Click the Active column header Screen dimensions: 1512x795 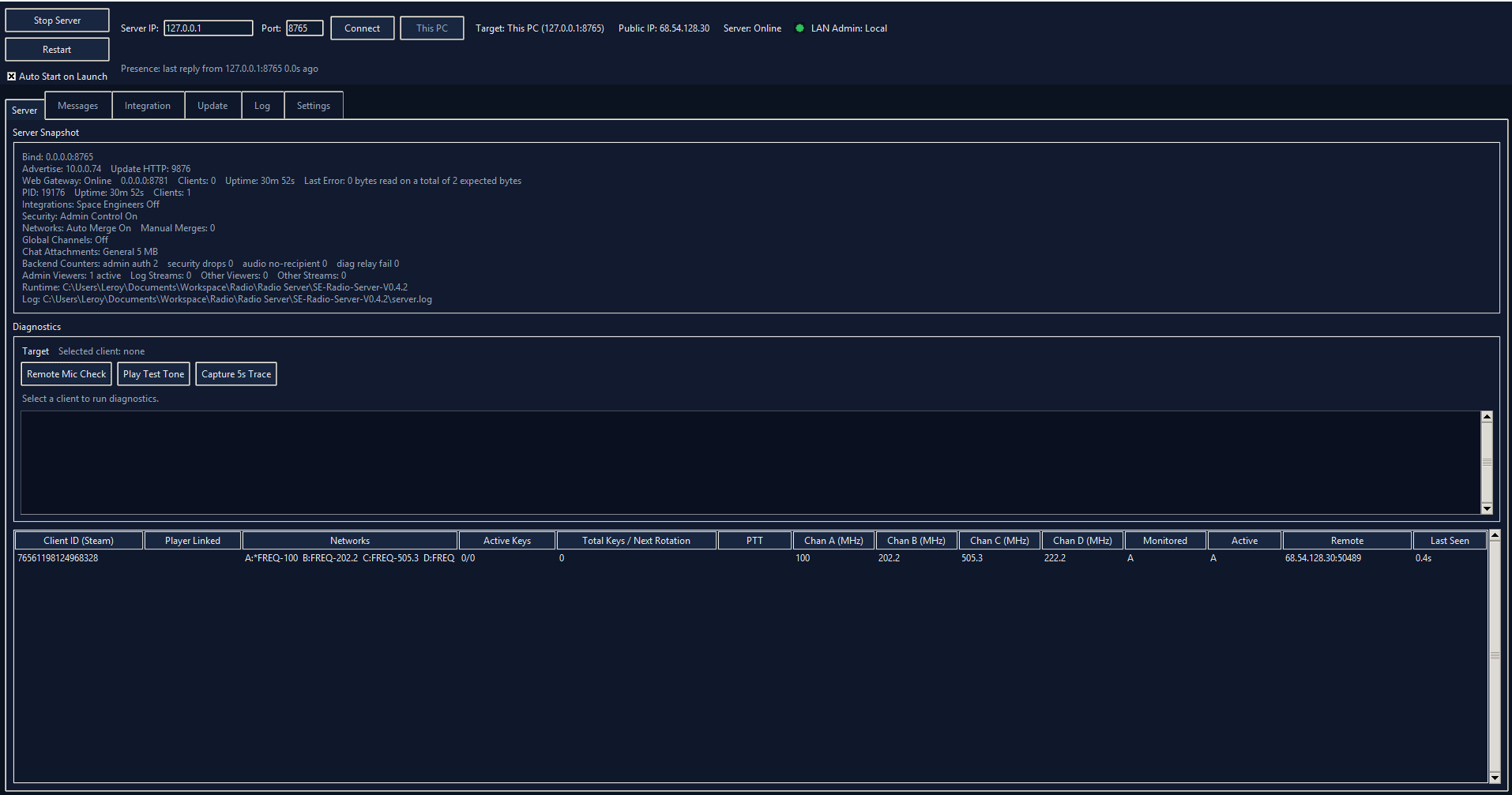click(1245, 541)
